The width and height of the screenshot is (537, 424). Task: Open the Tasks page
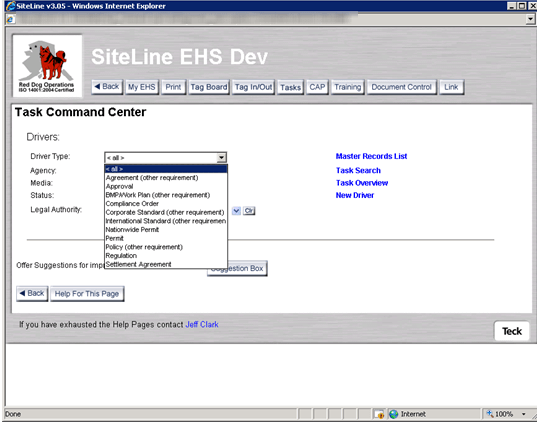(x=290, y=87)
